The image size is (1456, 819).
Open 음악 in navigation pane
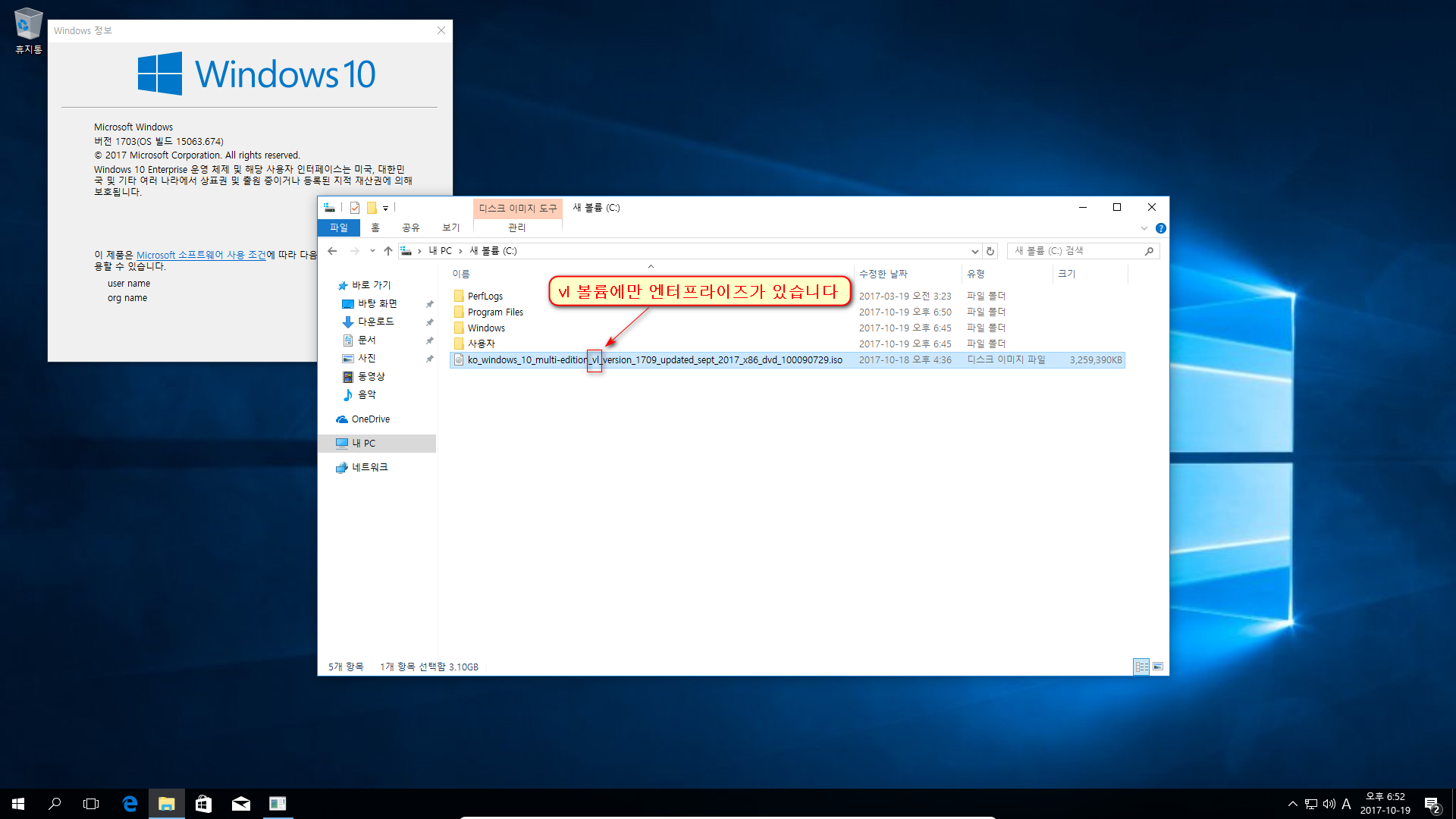click(366, 394)
